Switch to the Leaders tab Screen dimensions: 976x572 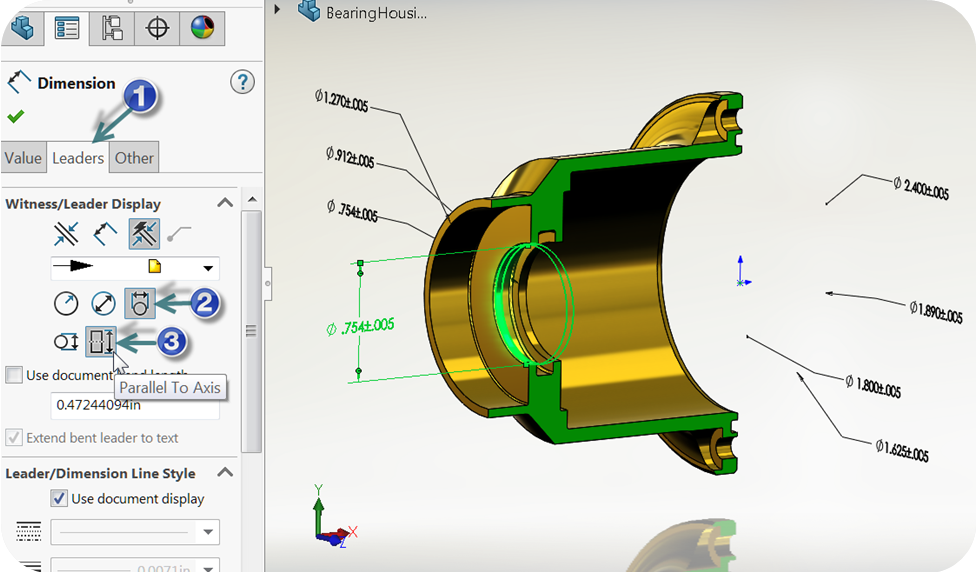point(78,157)
